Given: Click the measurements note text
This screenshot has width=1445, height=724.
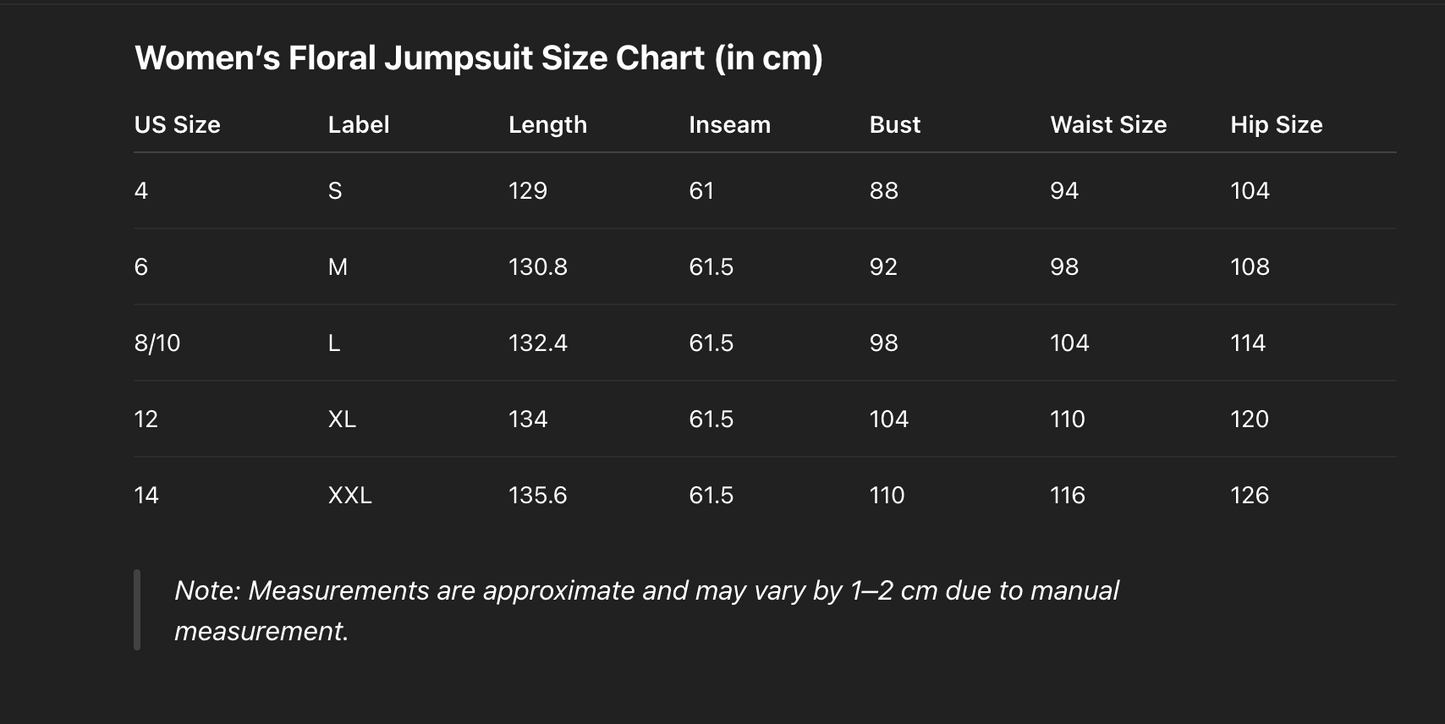Looking at the screenshot, I should click(646, 610).
